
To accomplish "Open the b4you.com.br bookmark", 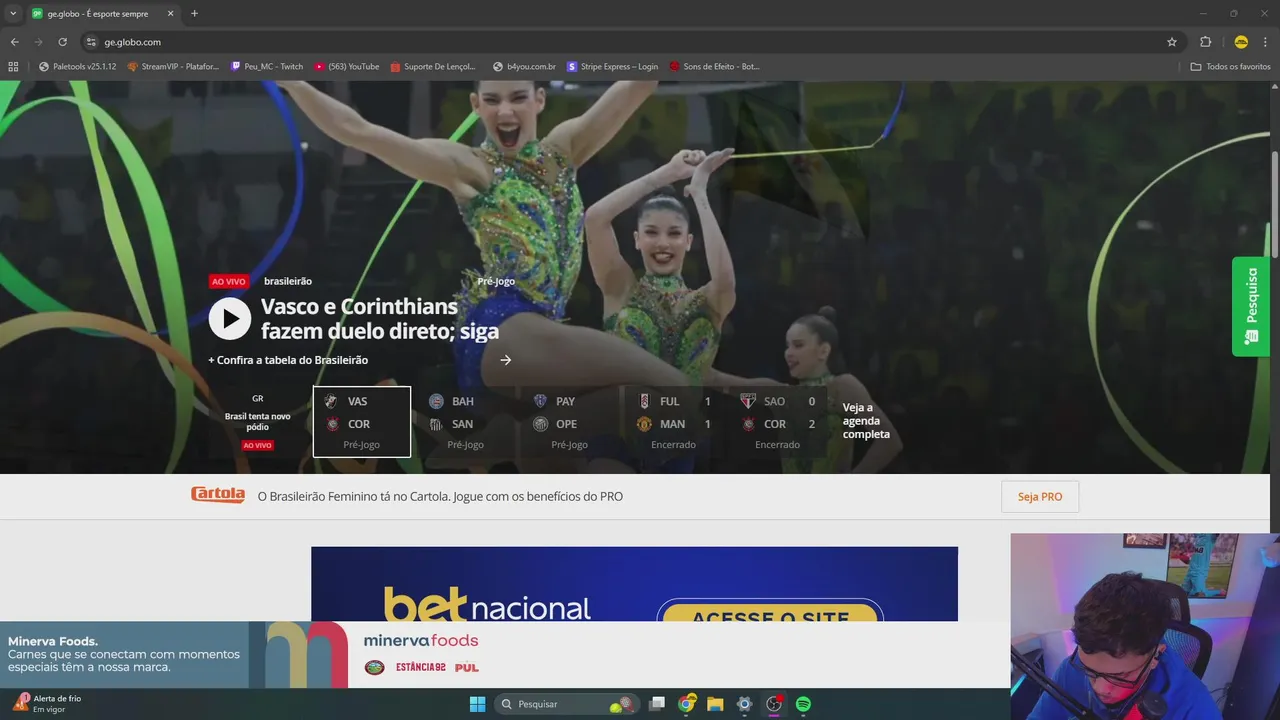I will click(x=524, y=66).
